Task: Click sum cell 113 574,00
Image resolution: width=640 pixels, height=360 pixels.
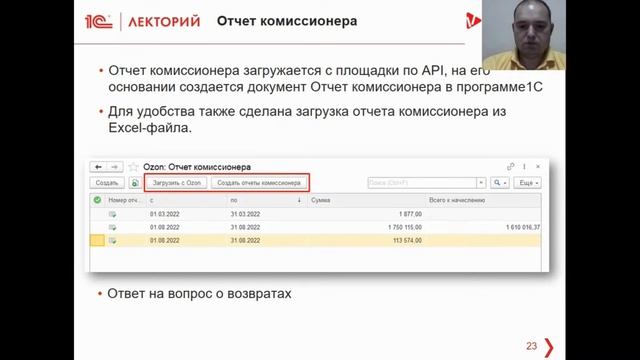Action: click(407, 241)
